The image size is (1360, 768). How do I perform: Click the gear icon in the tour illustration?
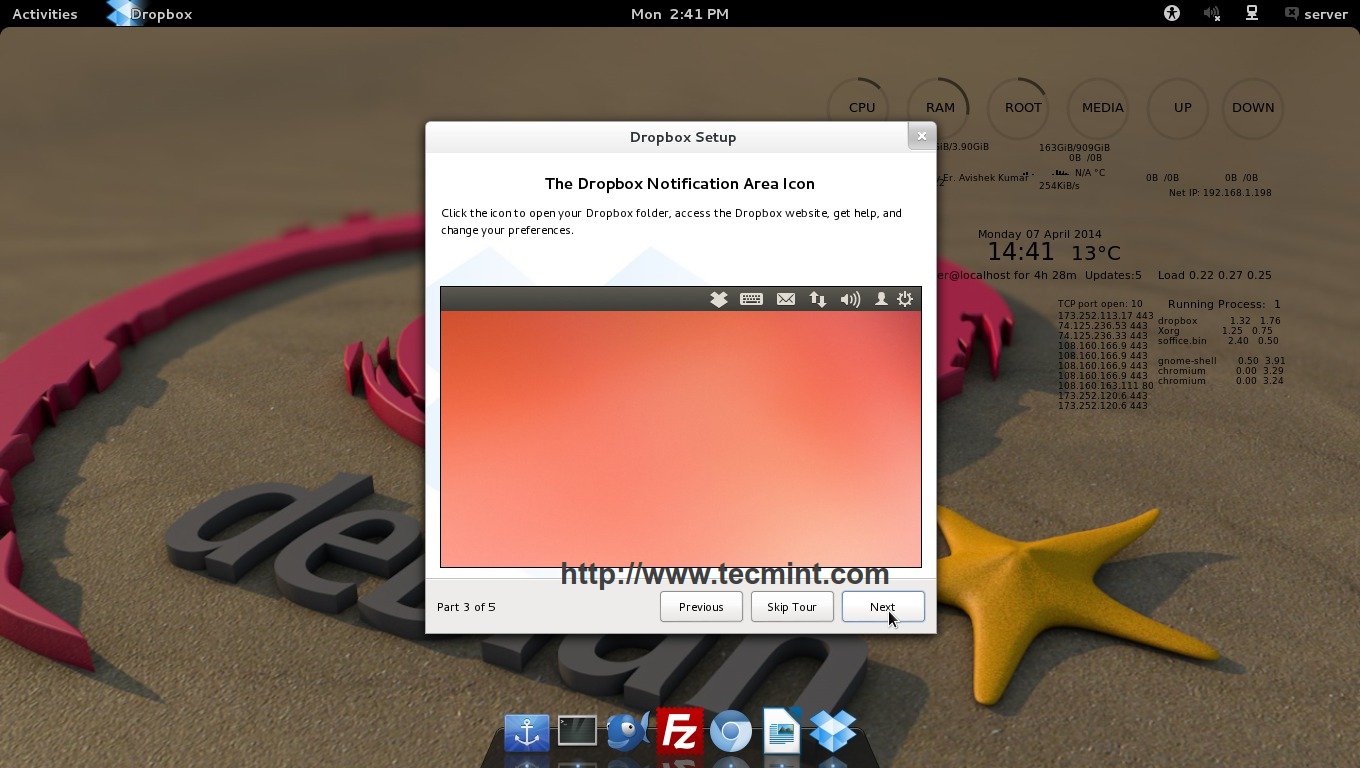(x=905, y=299)
